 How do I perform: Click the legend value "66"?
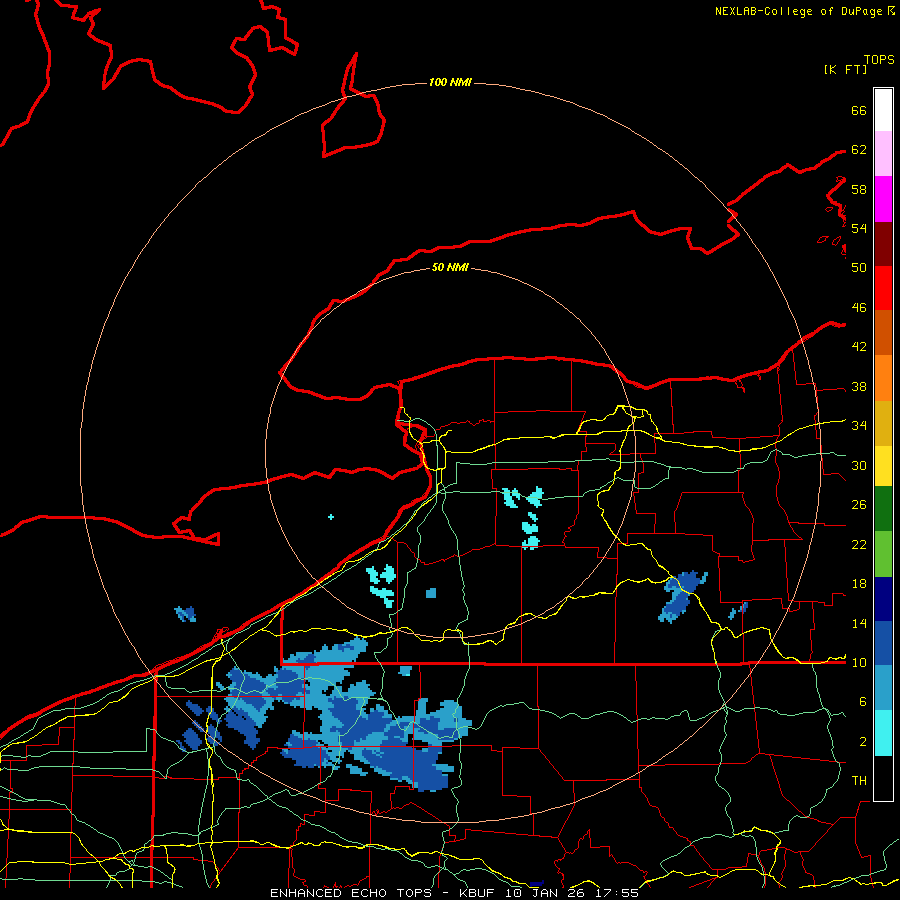point(859,110)
